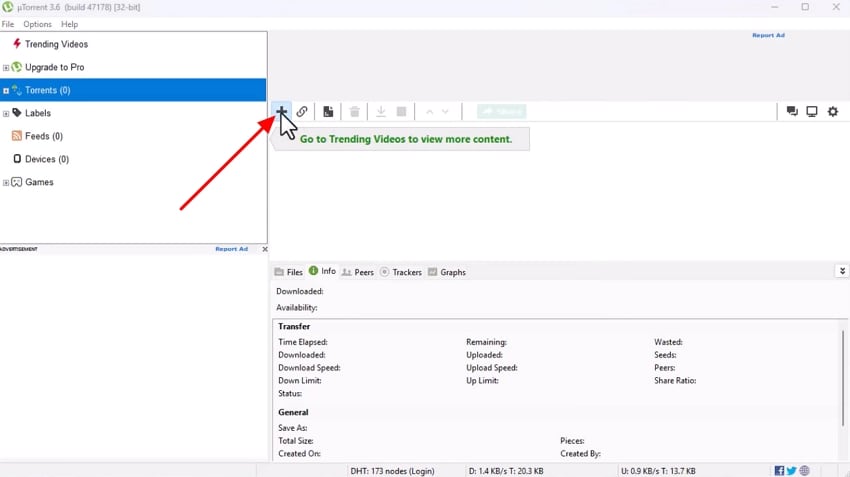Click the Availability: label
Image resolution: width=850 pixels, height=477 pixels.
pyautogui.click(x=297, y=307)
